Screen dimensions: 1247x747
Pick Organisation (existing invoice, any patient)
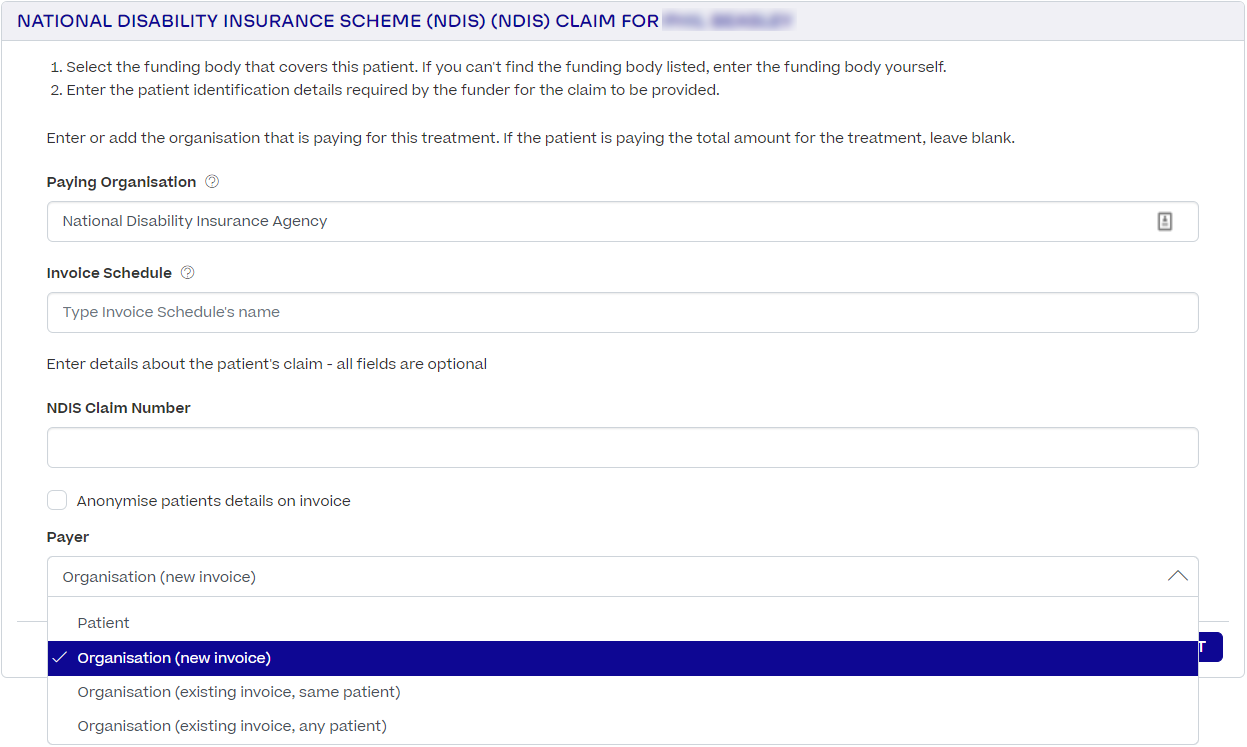622,726
